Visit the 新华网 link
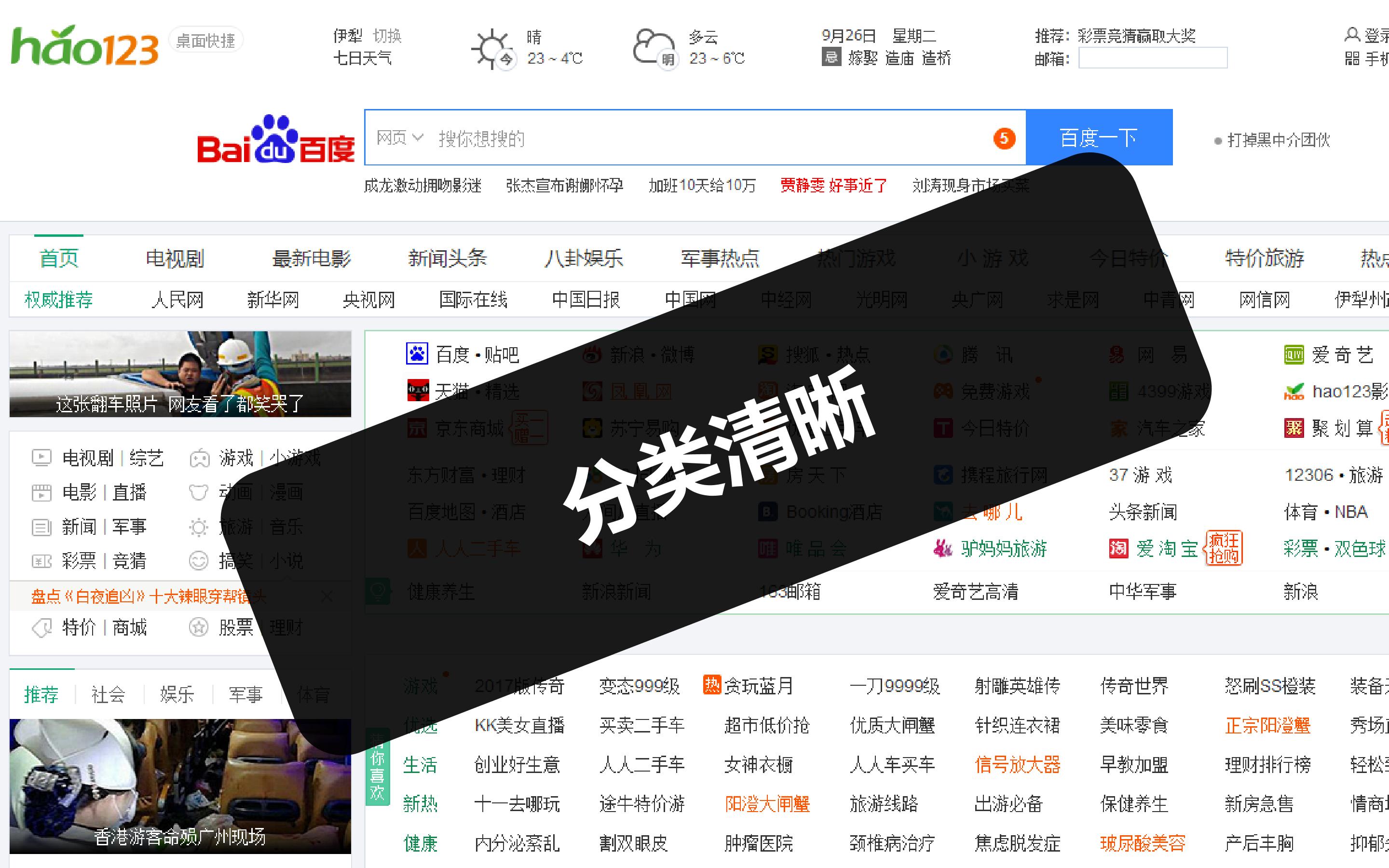 coord(273,299)
